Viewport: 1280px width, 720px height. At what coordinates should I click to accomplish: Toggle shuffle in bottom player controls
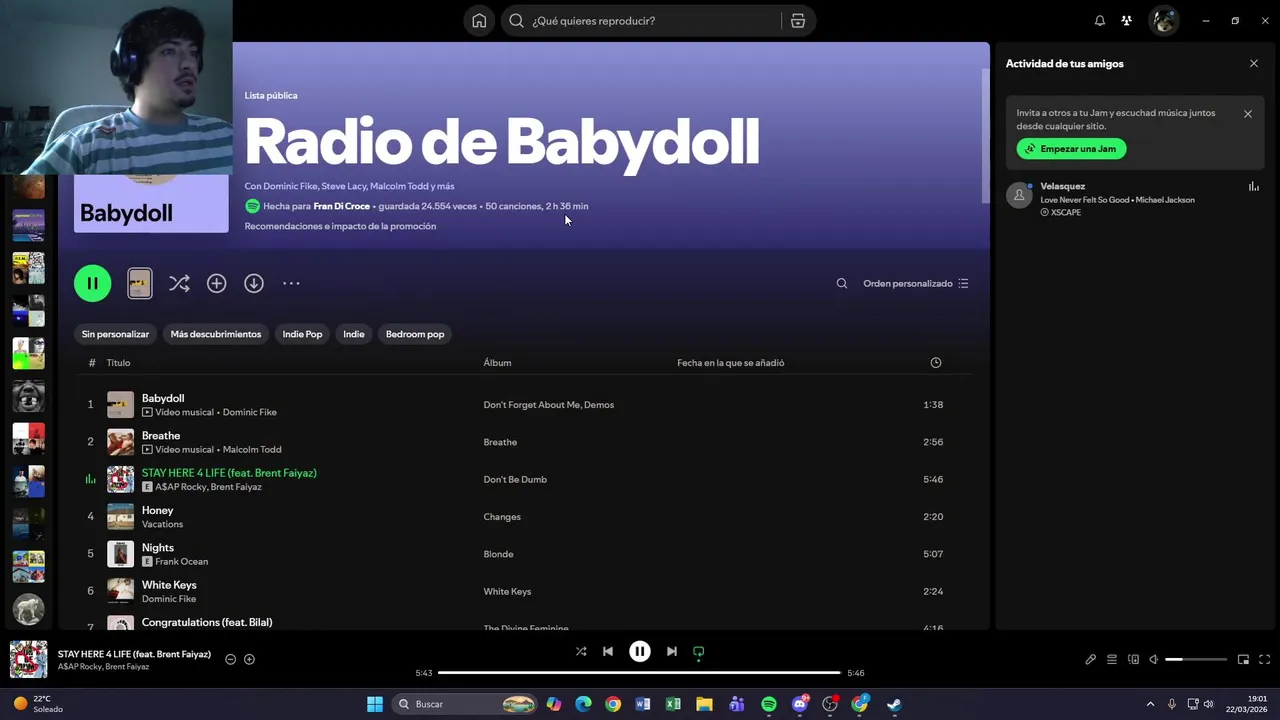coord(581,651)
